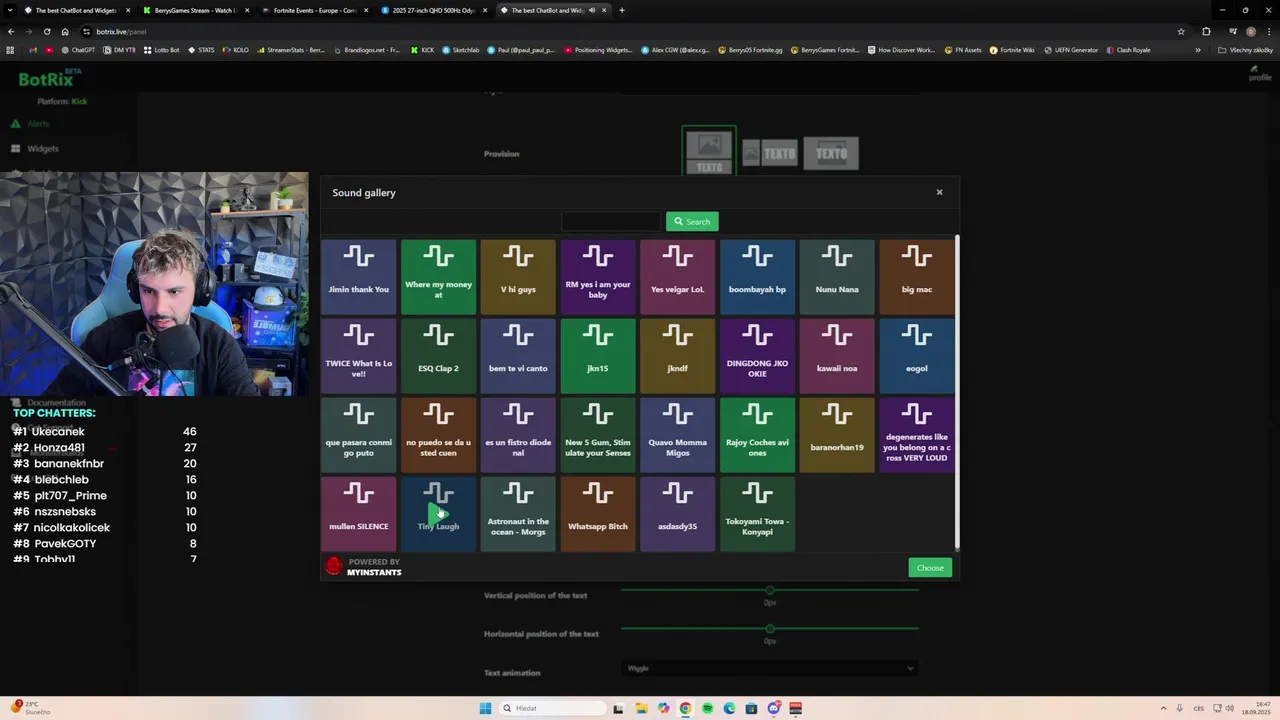The width and height of the screenshot is (1280, 720).
Task: Select the first image-over-text provision layout
Action: (709, 152)
